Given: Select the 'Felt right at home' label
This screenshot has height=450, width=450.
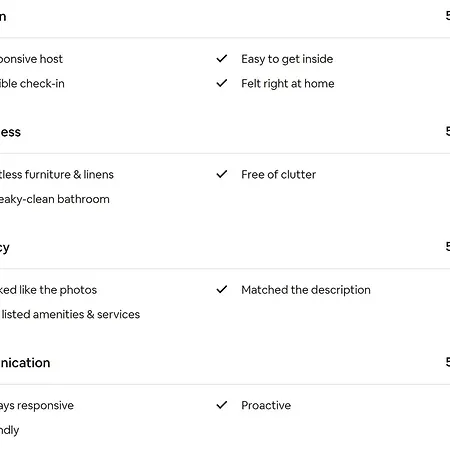Looking at the screenshot, I should point(288,83).
